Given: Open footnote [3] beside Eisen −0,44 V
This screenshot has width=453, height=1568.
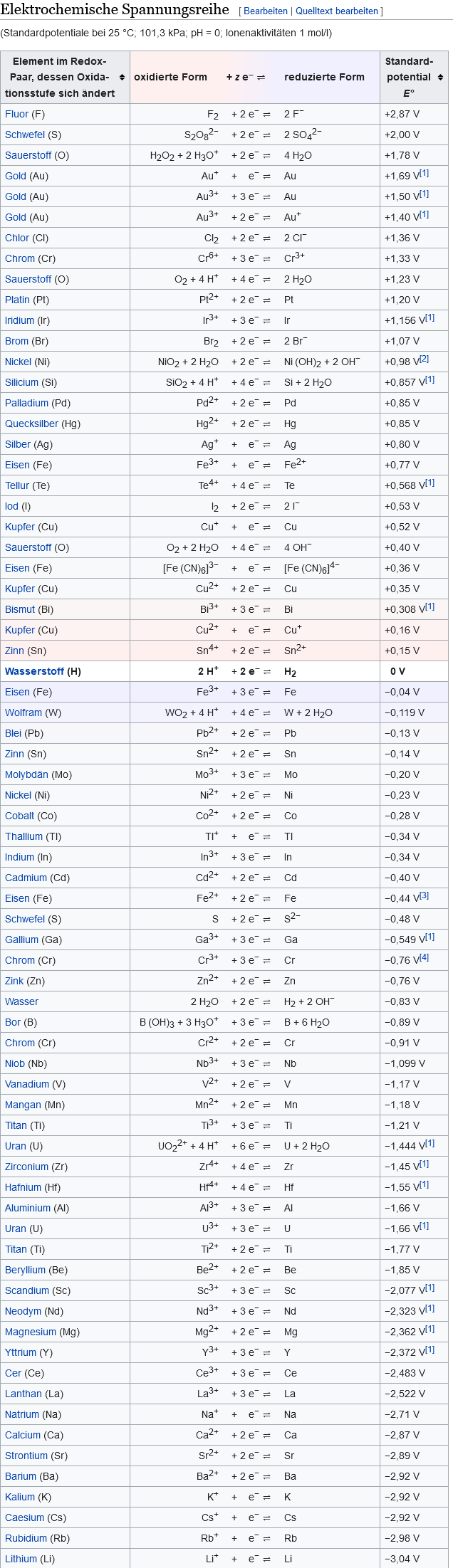Looking at the screenshot, I should point(424,896).
